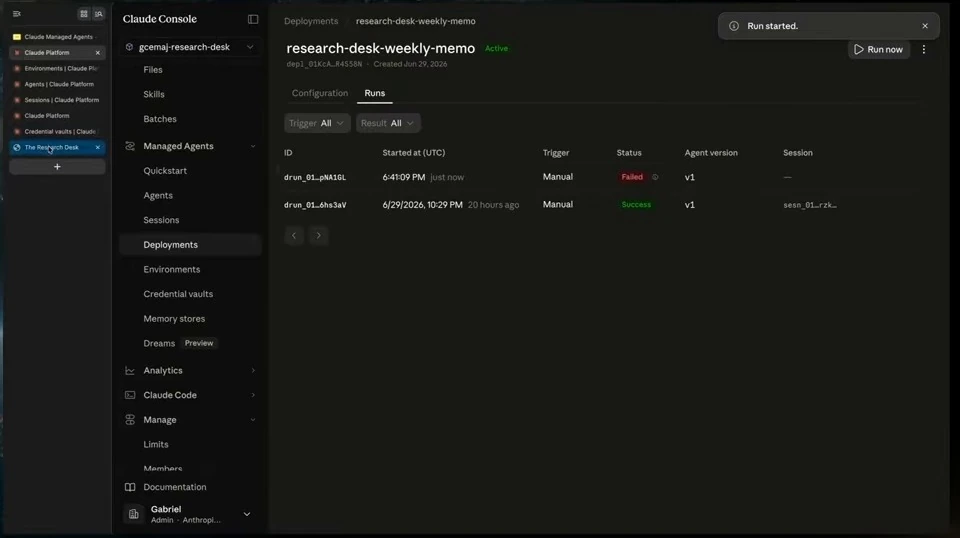Open Environments in the sidebar
The image size is (960, 538).
click(171, 269)
